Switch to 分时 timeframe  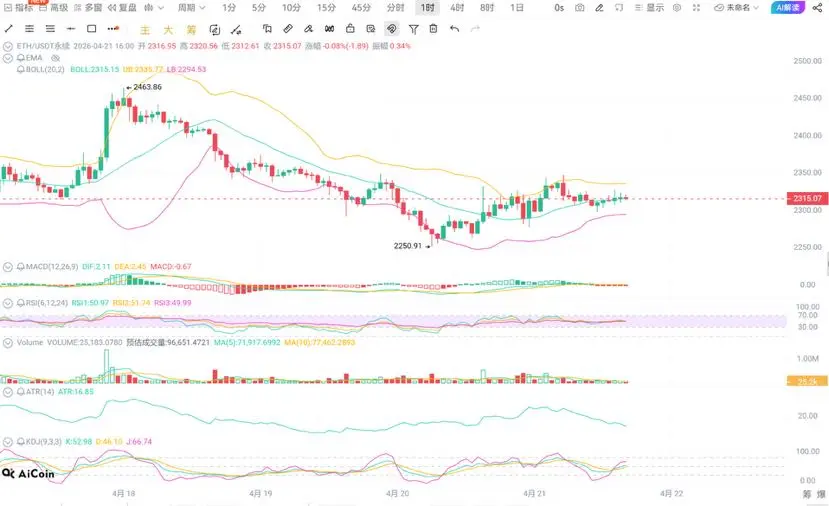395,7
